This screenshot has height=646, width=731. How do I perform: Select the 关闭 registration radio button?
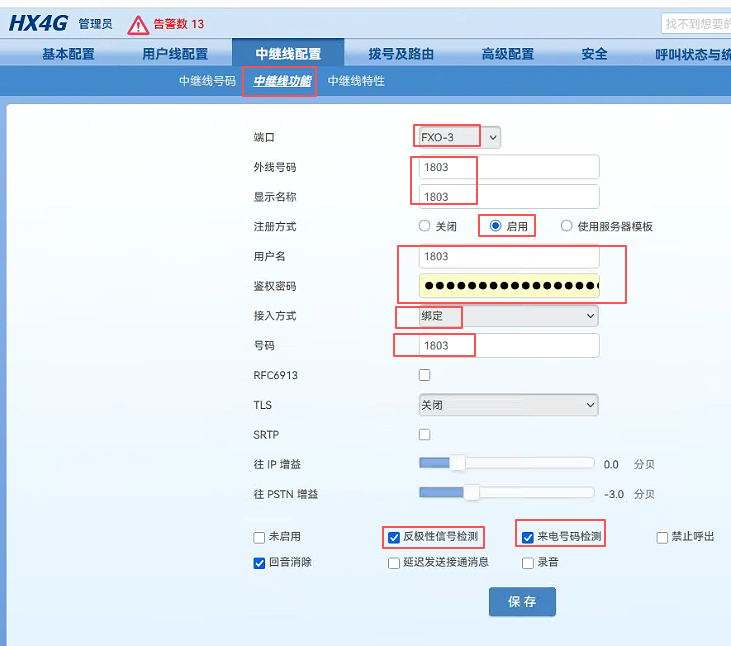pyautogui.click(x=424, y=226)
